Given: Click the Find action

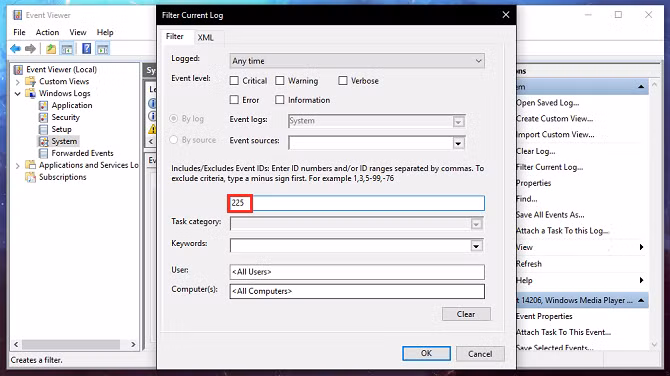Looking at the screenshot, I should click(x=526, y=199).
